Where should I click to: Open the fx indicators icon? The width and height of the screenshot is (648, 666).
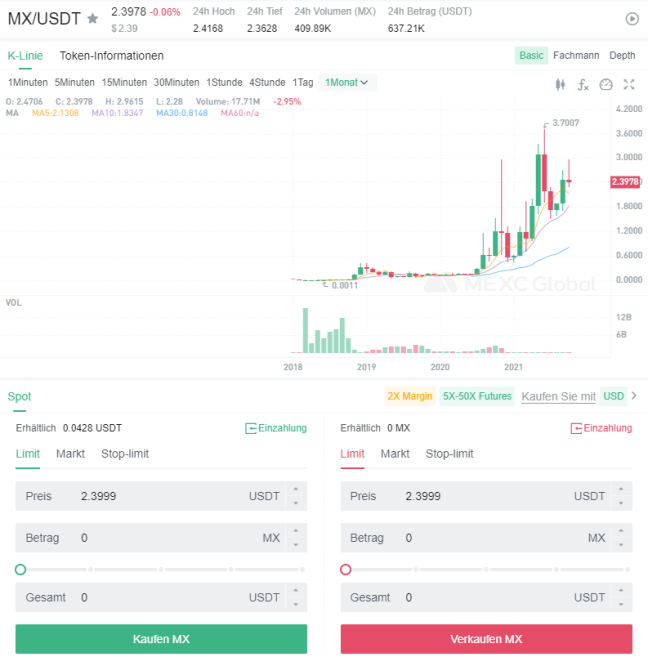583,85
